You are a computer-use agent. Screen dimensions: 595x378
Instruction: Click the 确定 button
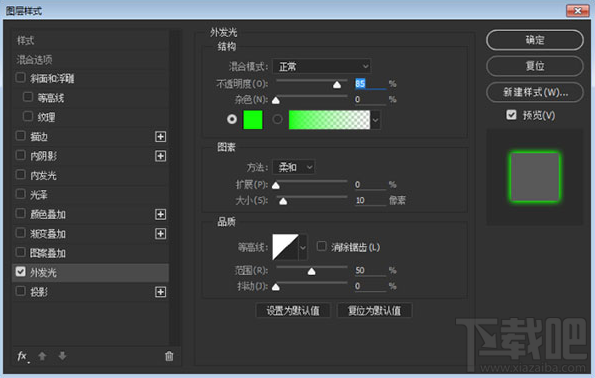534,40
